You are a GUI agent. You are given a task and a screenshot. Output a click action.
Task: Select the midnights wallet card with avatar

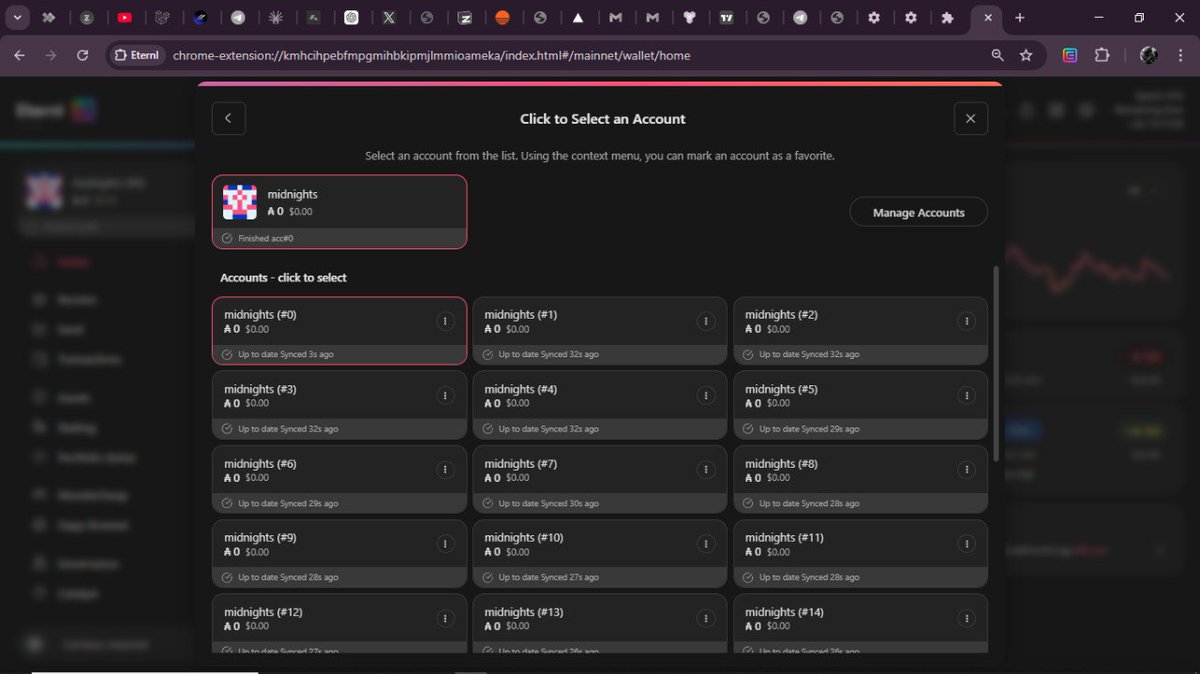tap(340, 211)
